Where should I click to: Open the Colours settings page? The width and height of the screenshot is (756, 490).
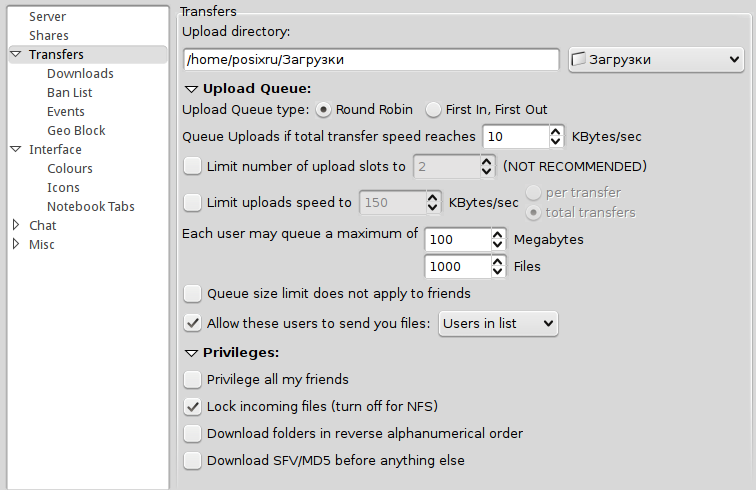point(70,169)
